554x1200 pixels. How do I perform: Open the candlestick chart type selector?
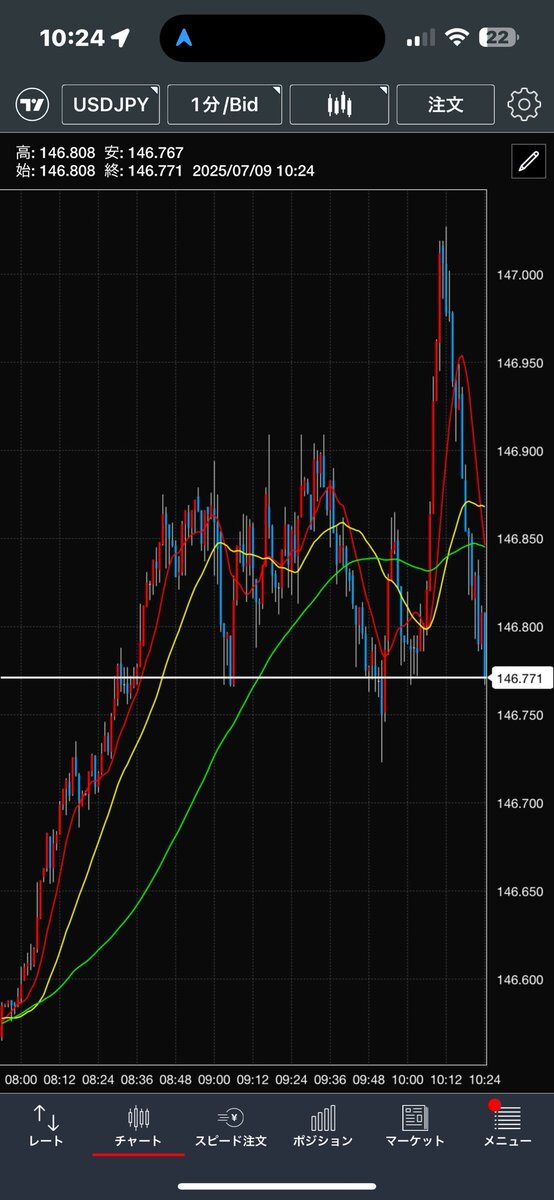coord(340,104)
